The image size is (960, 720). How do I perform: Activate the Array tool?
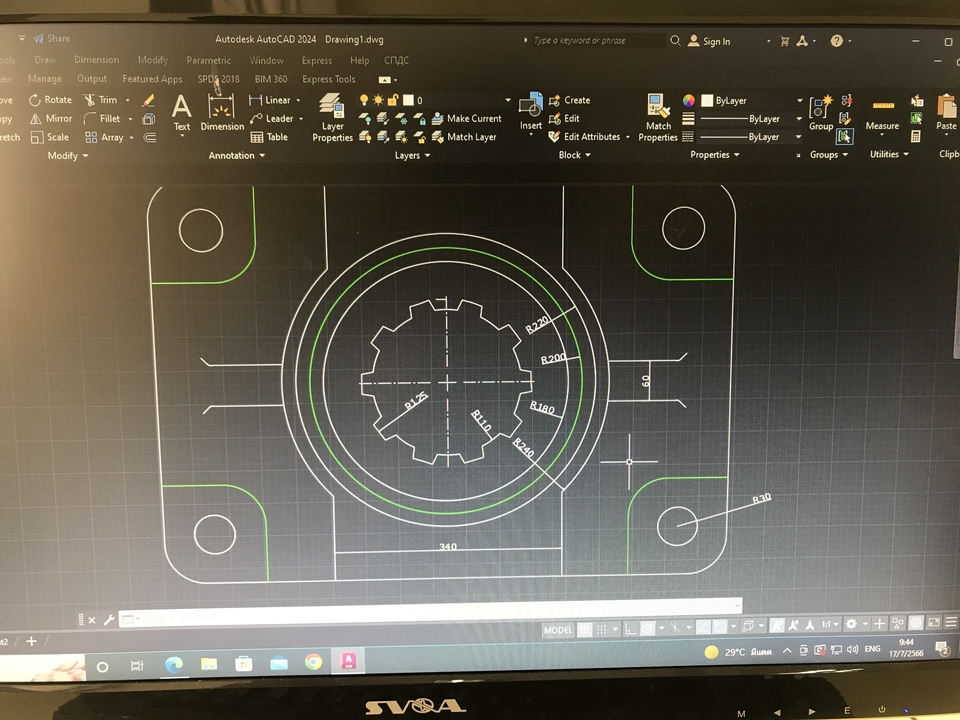click(104, 137)
